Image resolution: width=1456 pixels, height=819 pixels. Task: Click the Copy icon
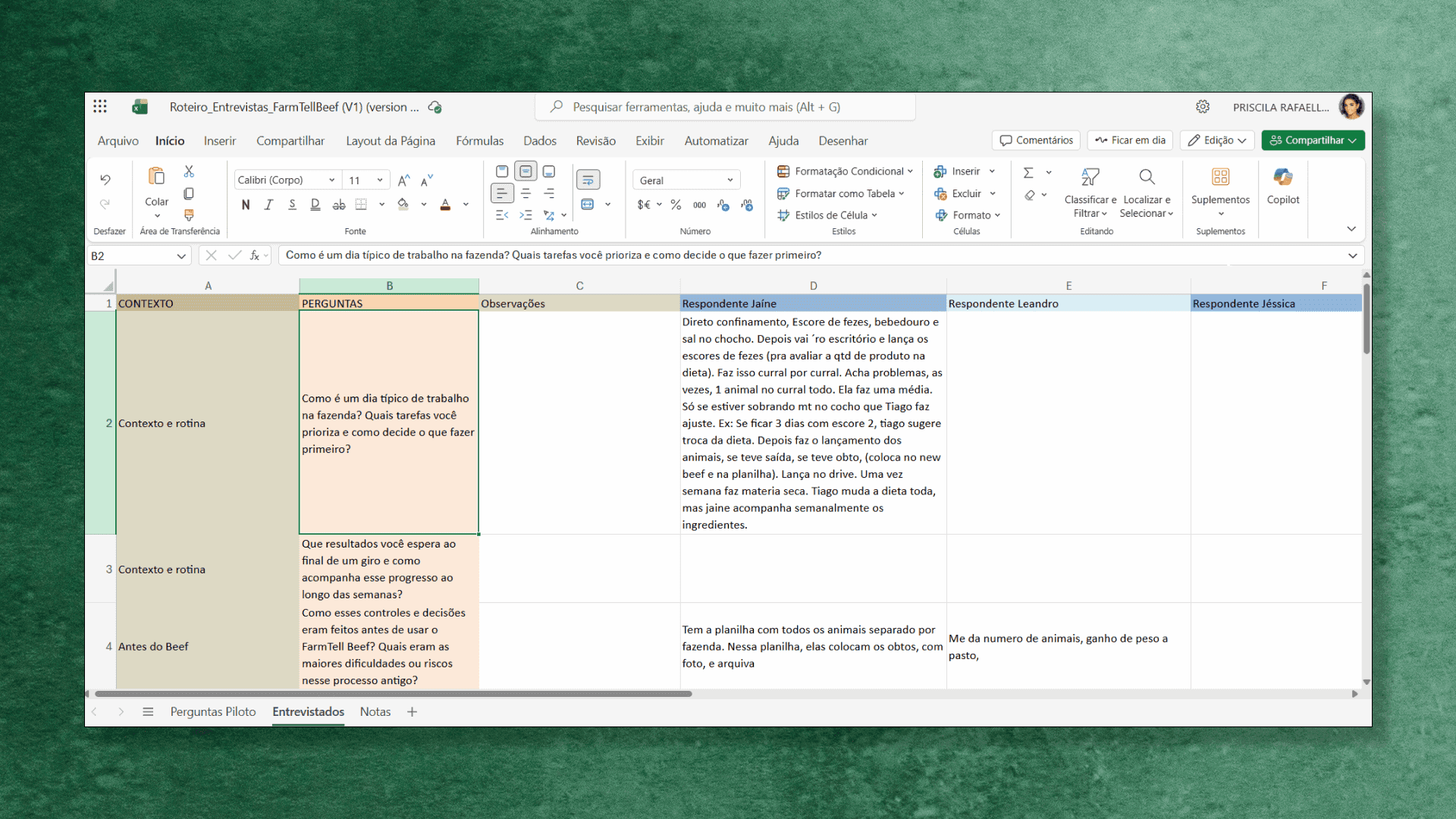(189, 193)
